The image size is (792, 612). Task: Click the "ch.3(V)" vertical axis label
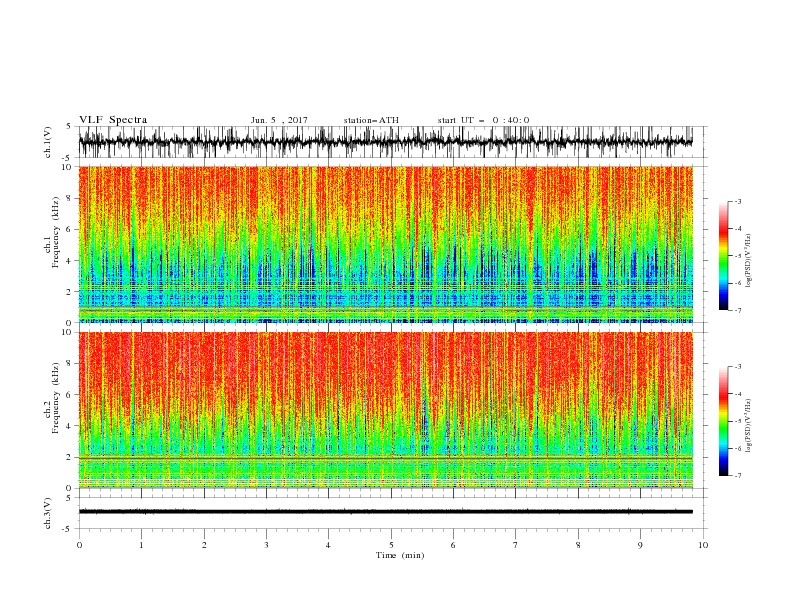coord(48,513)
